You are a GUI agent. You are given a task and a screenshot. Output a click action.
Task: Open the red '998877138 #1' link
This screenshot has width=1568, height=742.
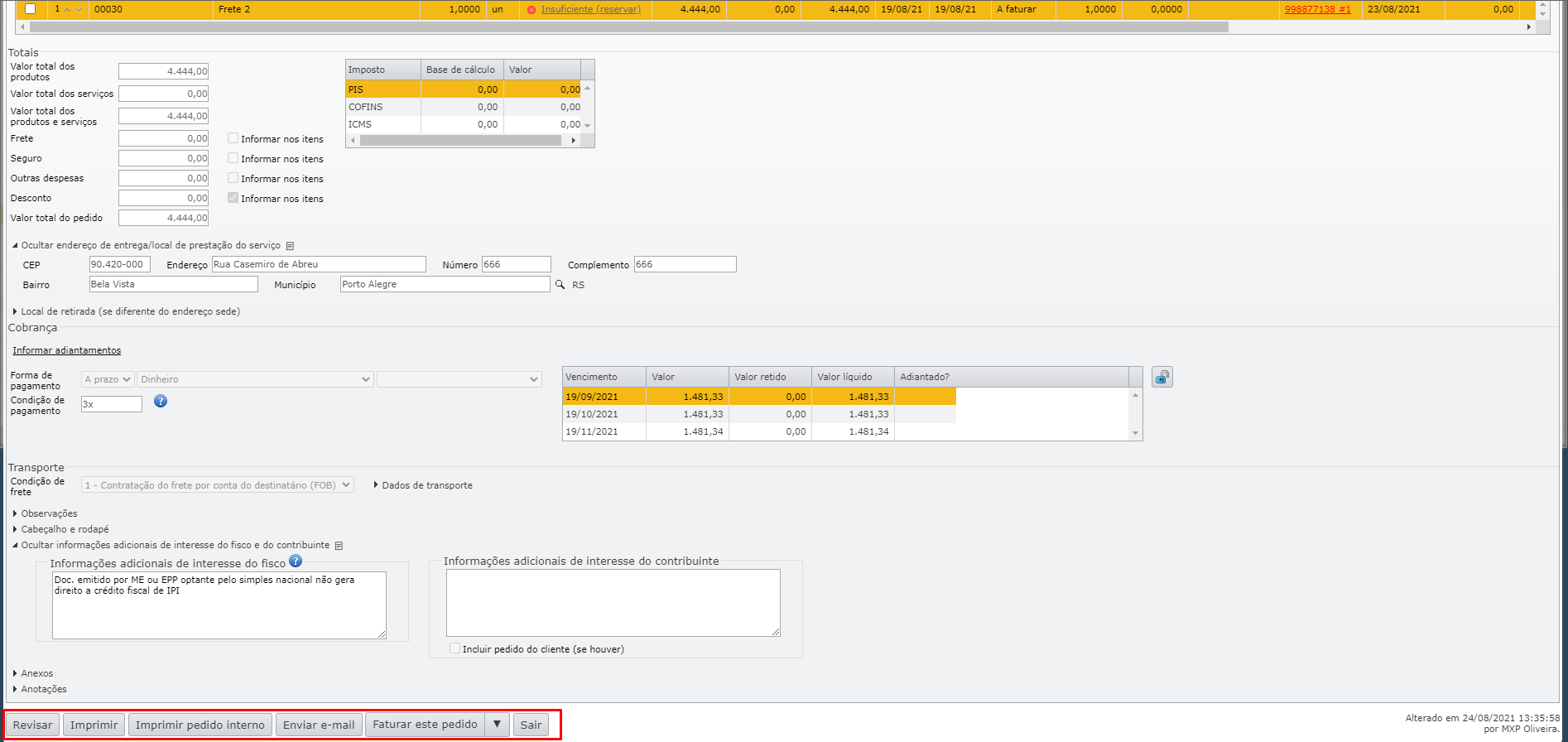(1318, 10)
